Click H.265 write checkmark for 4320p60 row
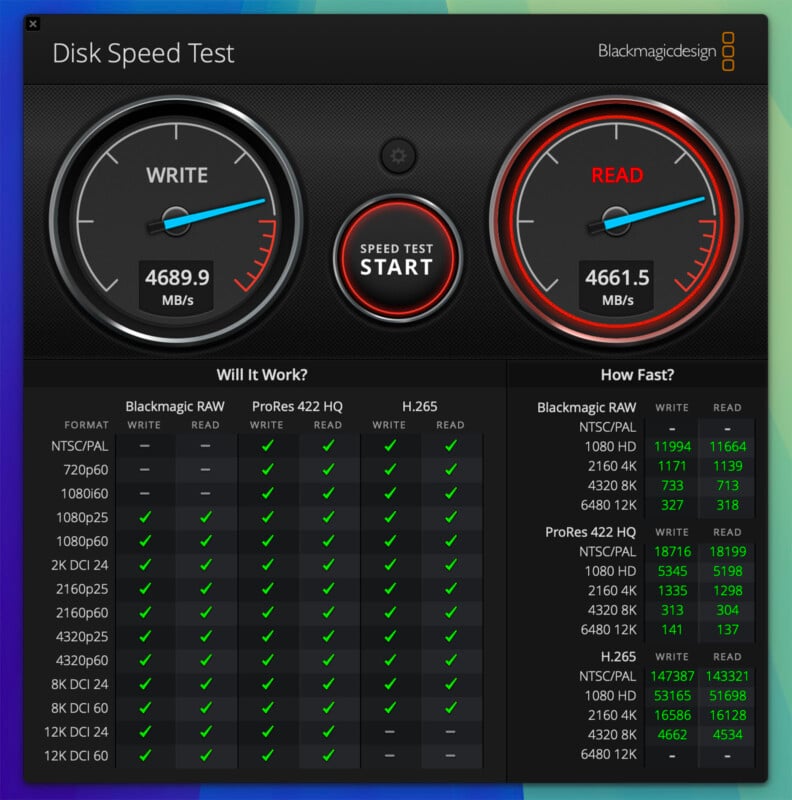 (390, 660)
